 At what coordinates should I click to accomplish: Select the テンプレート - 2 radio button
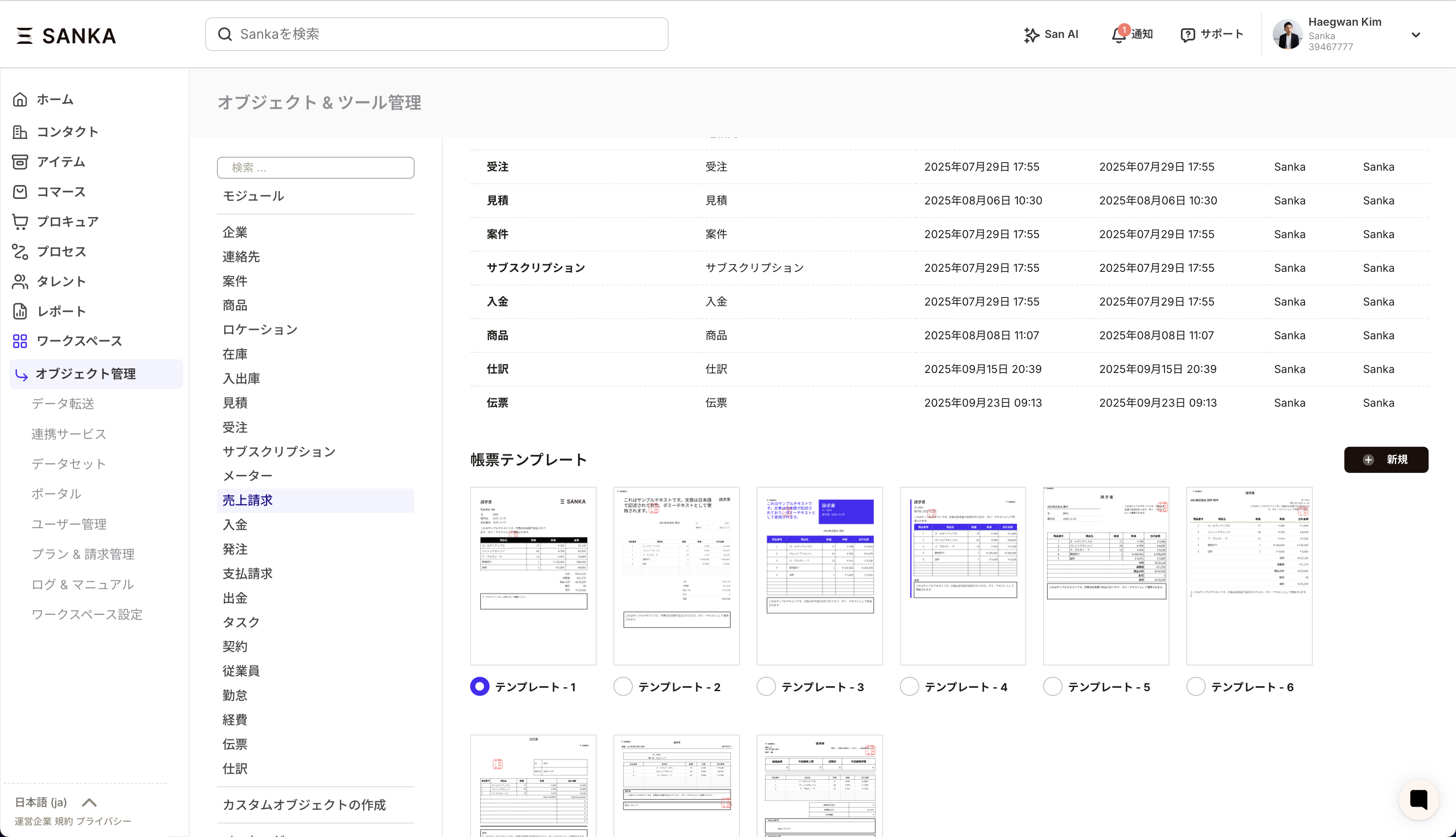tap(623, 687)
